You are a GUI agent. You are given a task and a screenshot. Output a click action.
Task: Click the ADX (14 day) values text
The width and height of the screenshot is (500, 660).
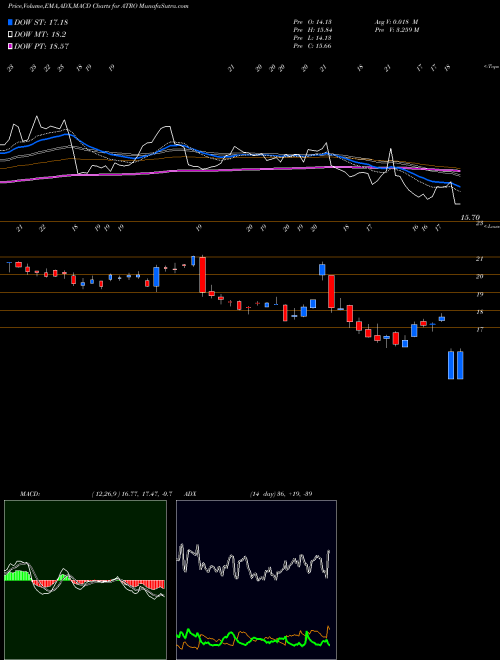[x=281, y=494]
